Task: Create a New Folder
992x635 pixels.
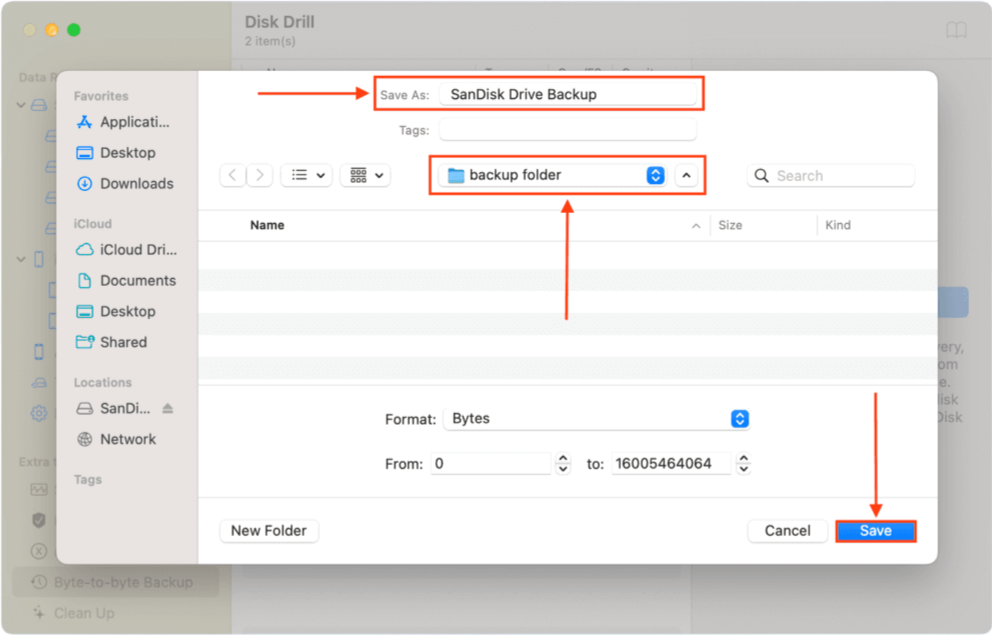Action: coord(268,531)
